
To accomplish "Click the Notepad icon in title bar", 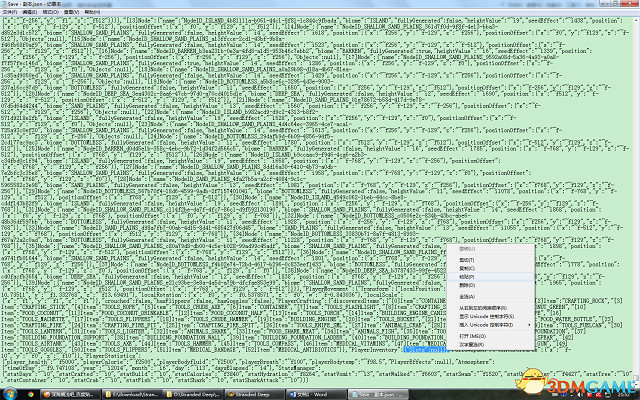I will point(5,4).
